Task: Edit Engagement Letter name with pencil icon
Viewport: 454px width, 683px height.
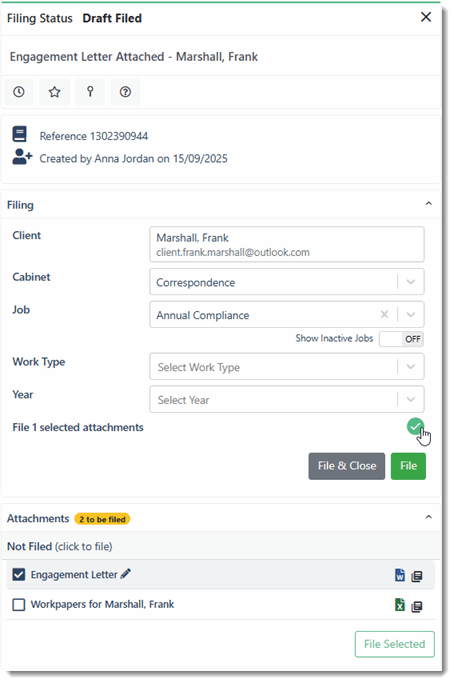Action: point(125,574)
